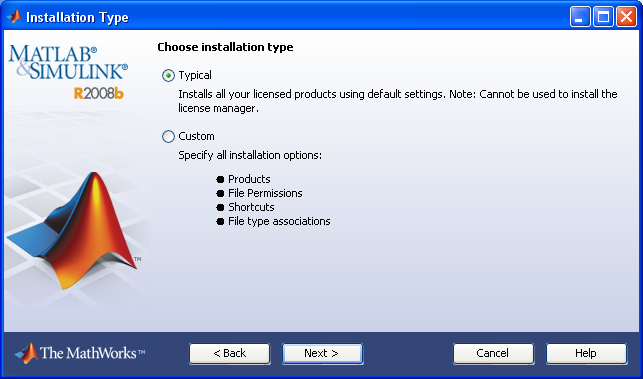Select the Typical installation radio button
Screen dimensions: 643x379
tap(168, 75)
